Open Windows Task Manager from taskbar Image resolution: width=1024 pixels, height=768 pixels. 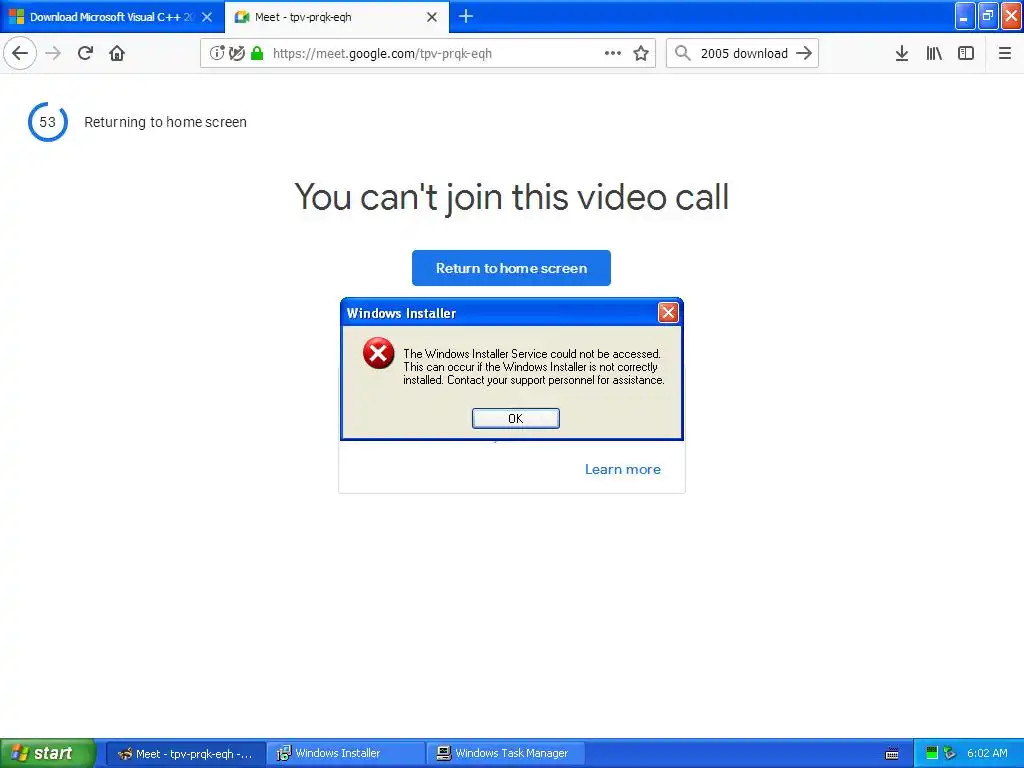[505, 754]
